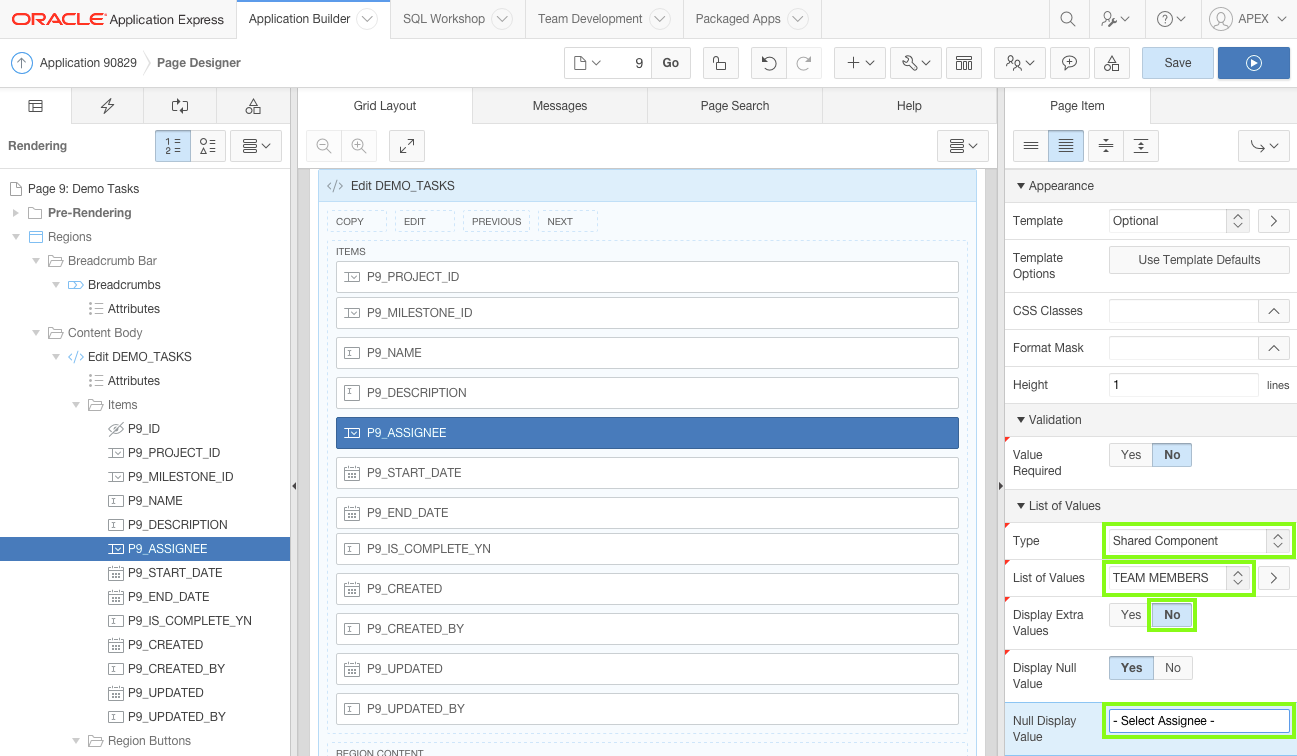Screen dimensions: 1297x756
Task: Open the Rendering tree options menu dropdown
Action: [x=256, y=146]
